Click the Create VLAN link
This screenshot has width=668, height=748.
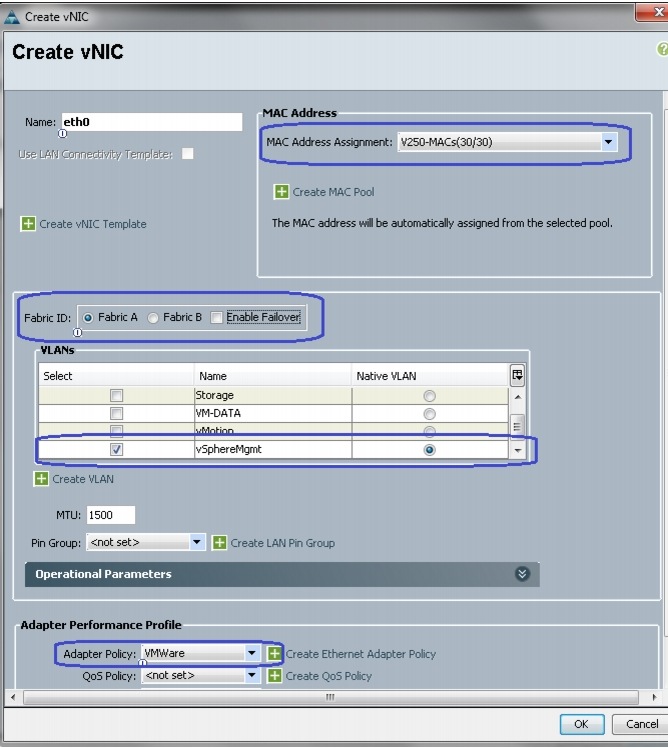click(x=83, y=479)
